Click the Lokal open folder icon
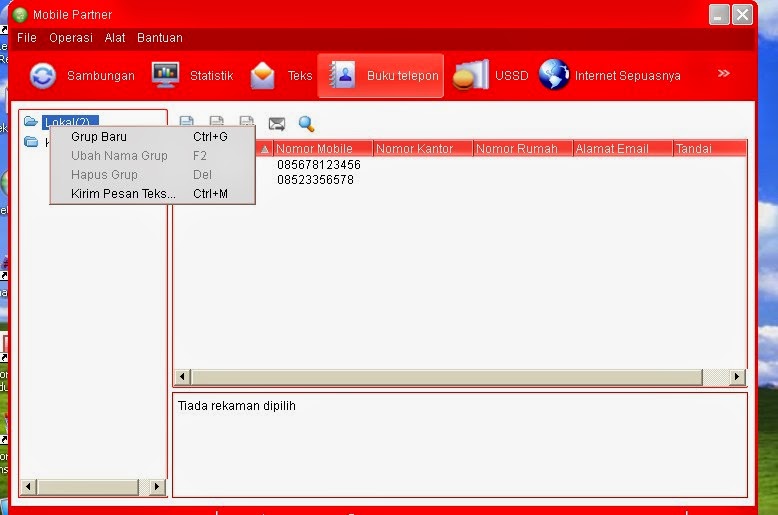Viewport: 778px width, 515px height. (31, 121)
